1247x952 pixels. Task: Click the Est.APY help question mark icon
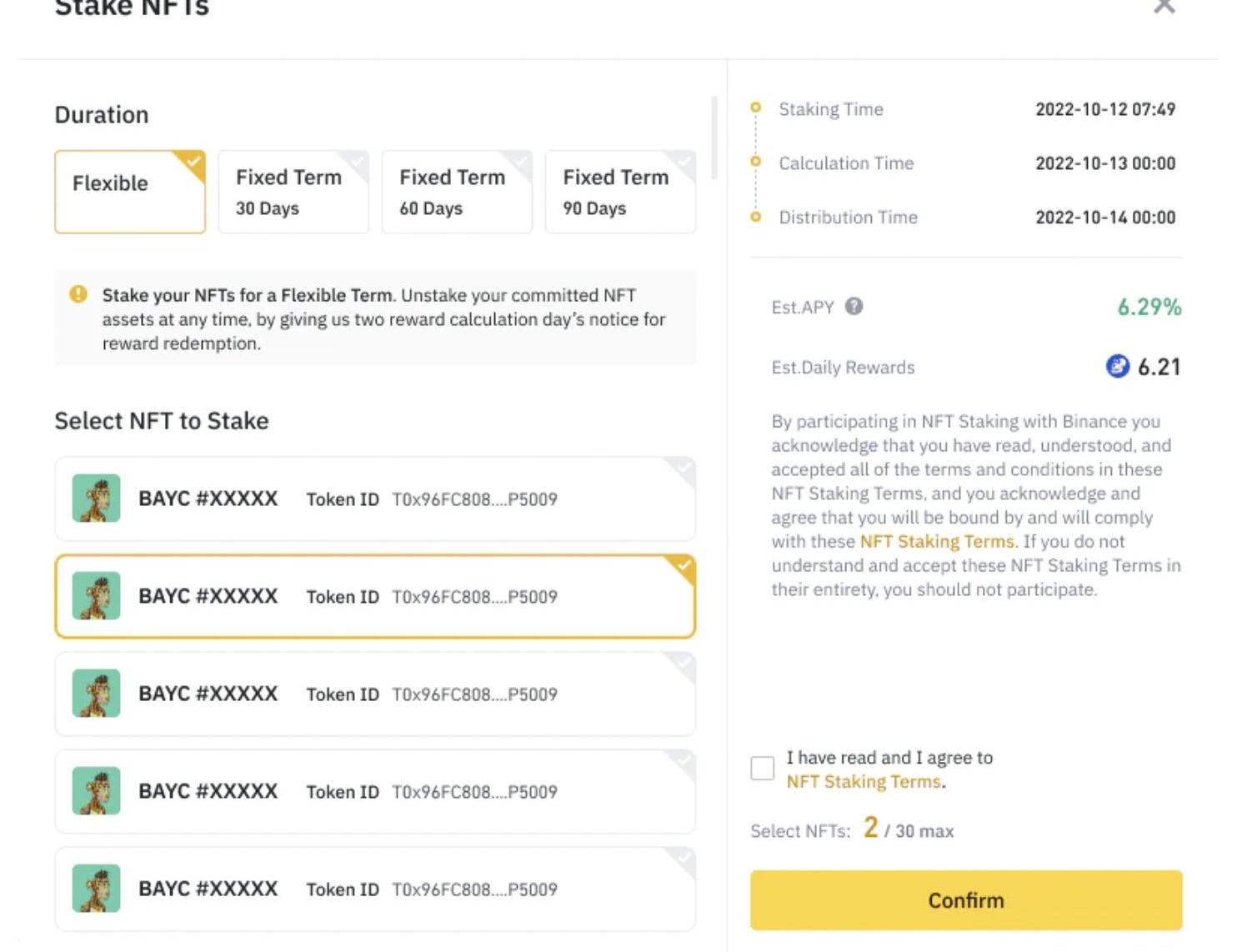click(x=854, y=307)
